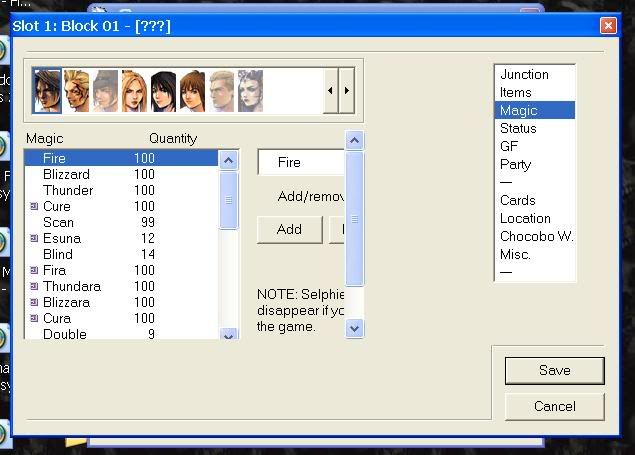Click the icon beside Blizzara
The width and height of the screenshot is (635, 455).
(x=34, y=302)
